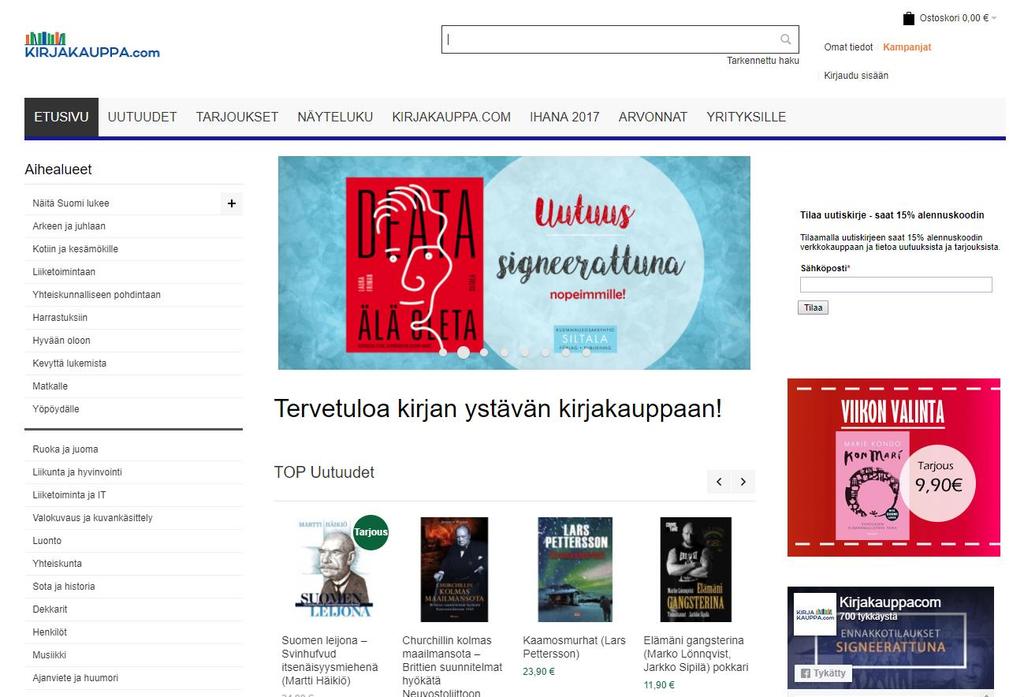Open the shopping bag cart icon

tap(908, 18)
